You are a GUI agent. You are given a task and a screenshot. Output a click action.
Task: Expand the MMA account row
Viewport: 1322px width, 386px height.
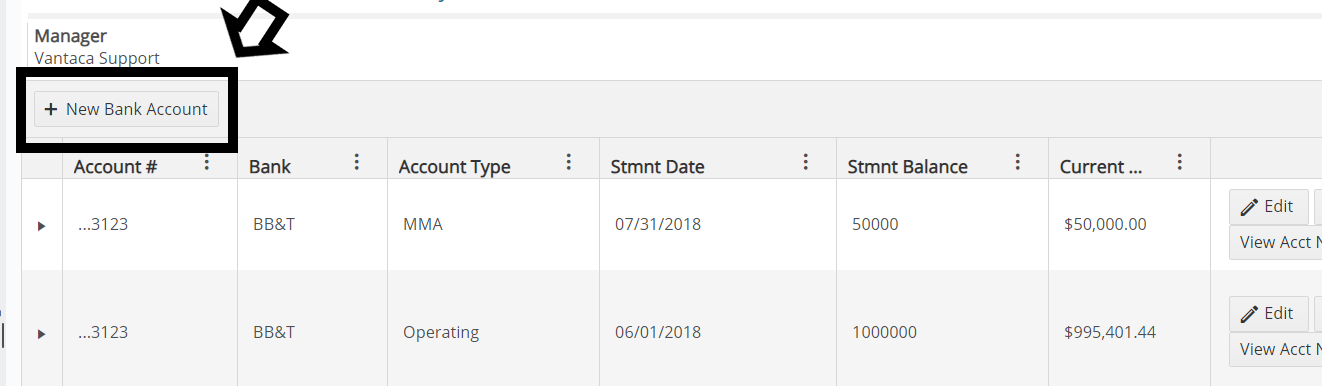coord(41,226)
